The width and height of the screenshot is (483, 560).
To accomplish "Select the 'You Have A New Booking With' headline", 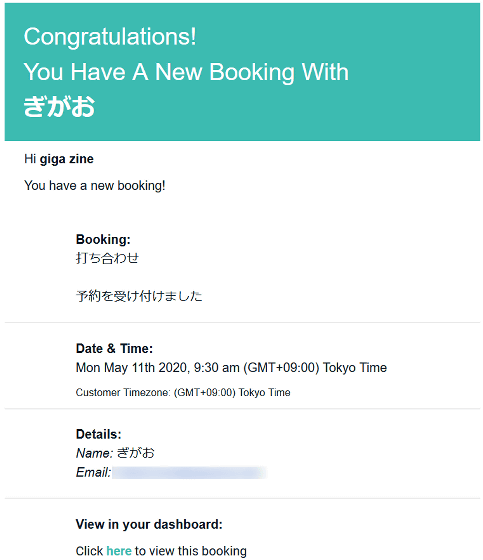I will pos(186,72).
